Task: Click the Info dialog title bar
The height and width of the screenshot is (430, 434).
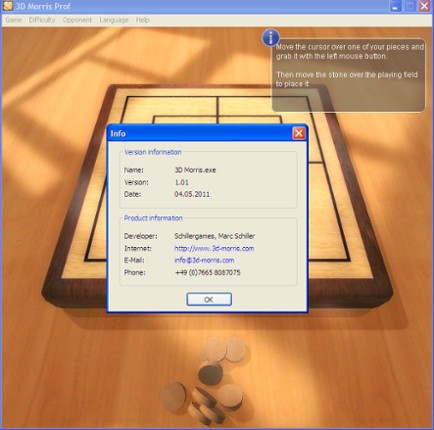Action: click(x=200, y=133)
